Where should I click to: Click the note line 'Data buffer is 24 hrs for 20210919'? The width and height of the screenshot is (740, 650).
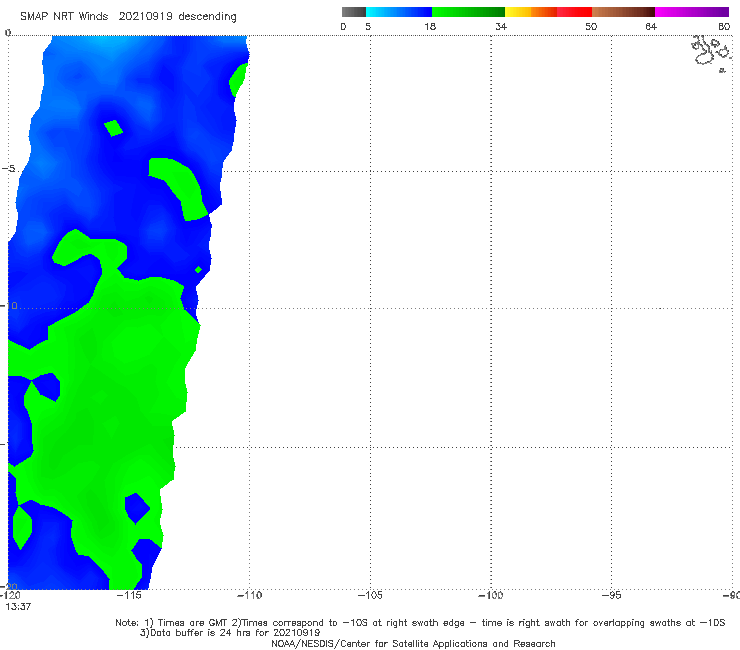[x=230, y=633]
